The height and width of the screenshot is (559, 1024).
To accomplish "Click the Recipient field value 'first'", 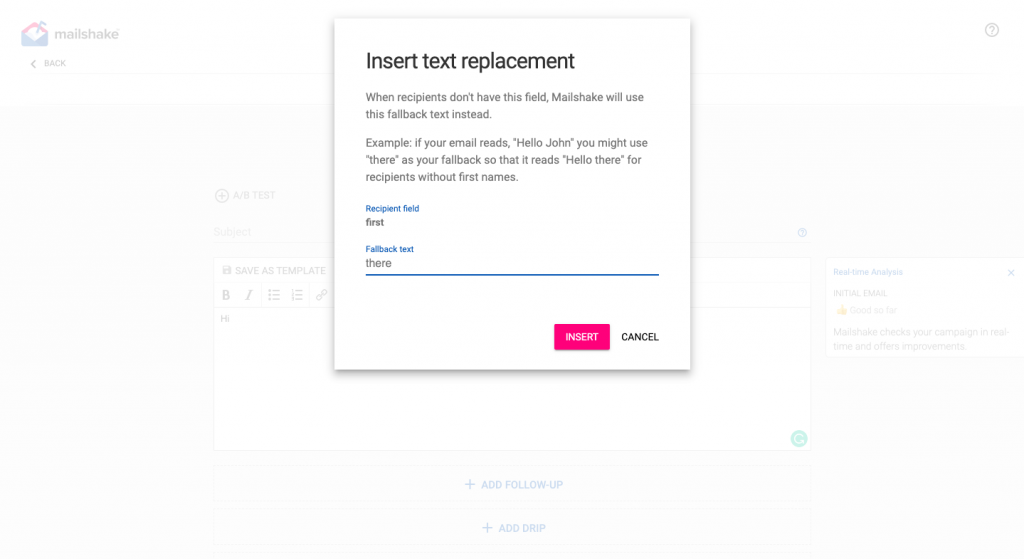I will pos(375,223).
